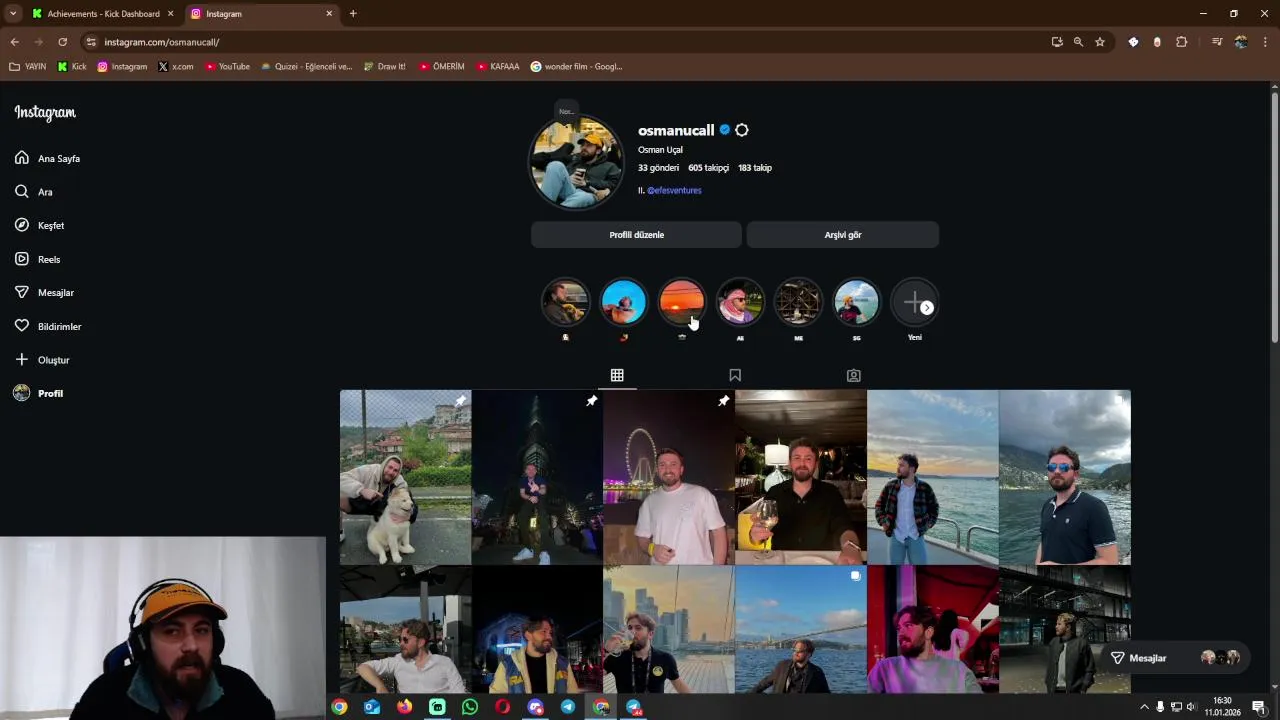Go back to the previous page
This screenshot has width=1280, height=720.
point(14,42)
